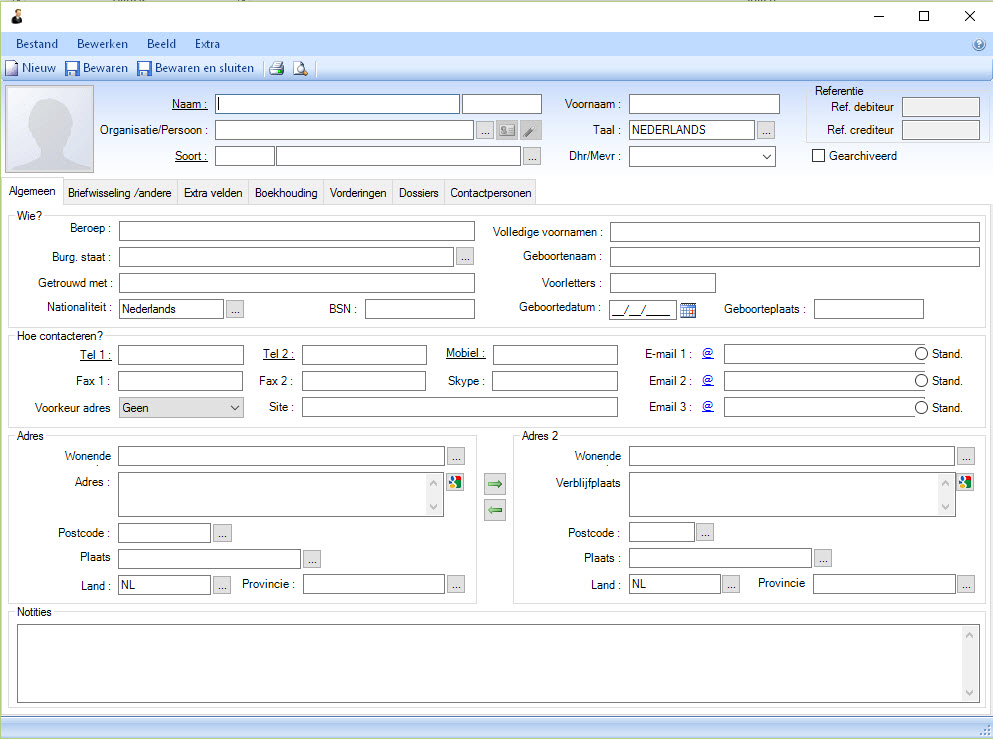This screenshot has width=993, height=739.
Task: Click Bewaren en sluiten button
Action: 196,69
